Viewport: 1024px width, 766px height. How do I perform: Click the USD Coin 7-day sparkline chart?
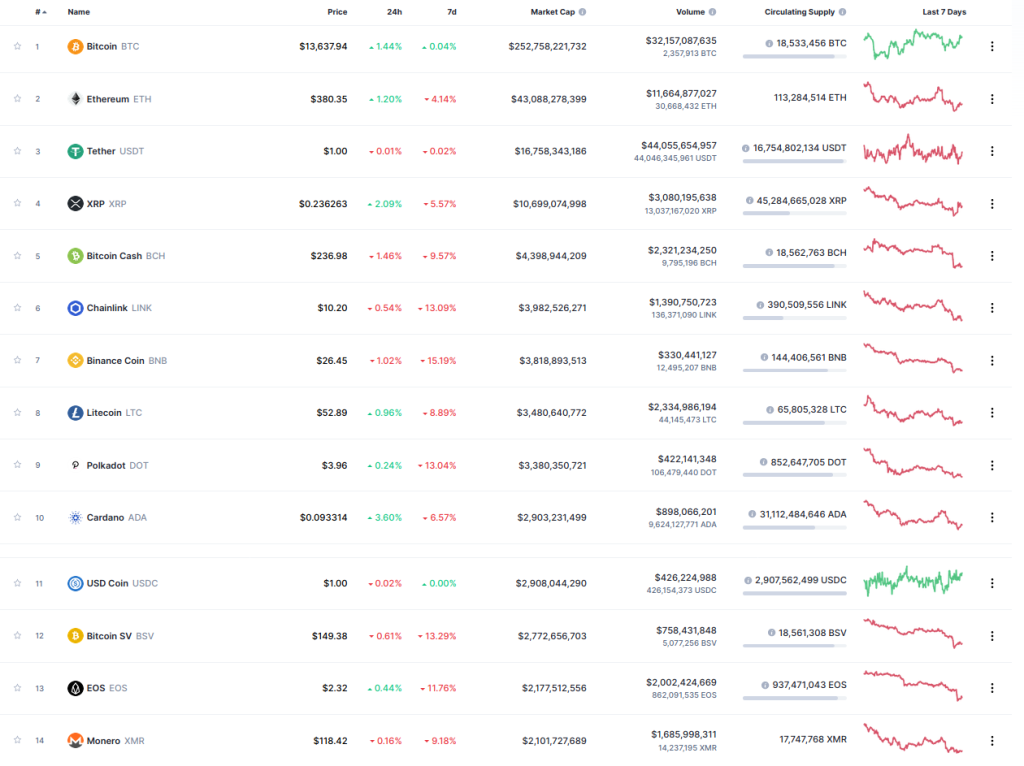pyautogui.click(x=913, y=581)
